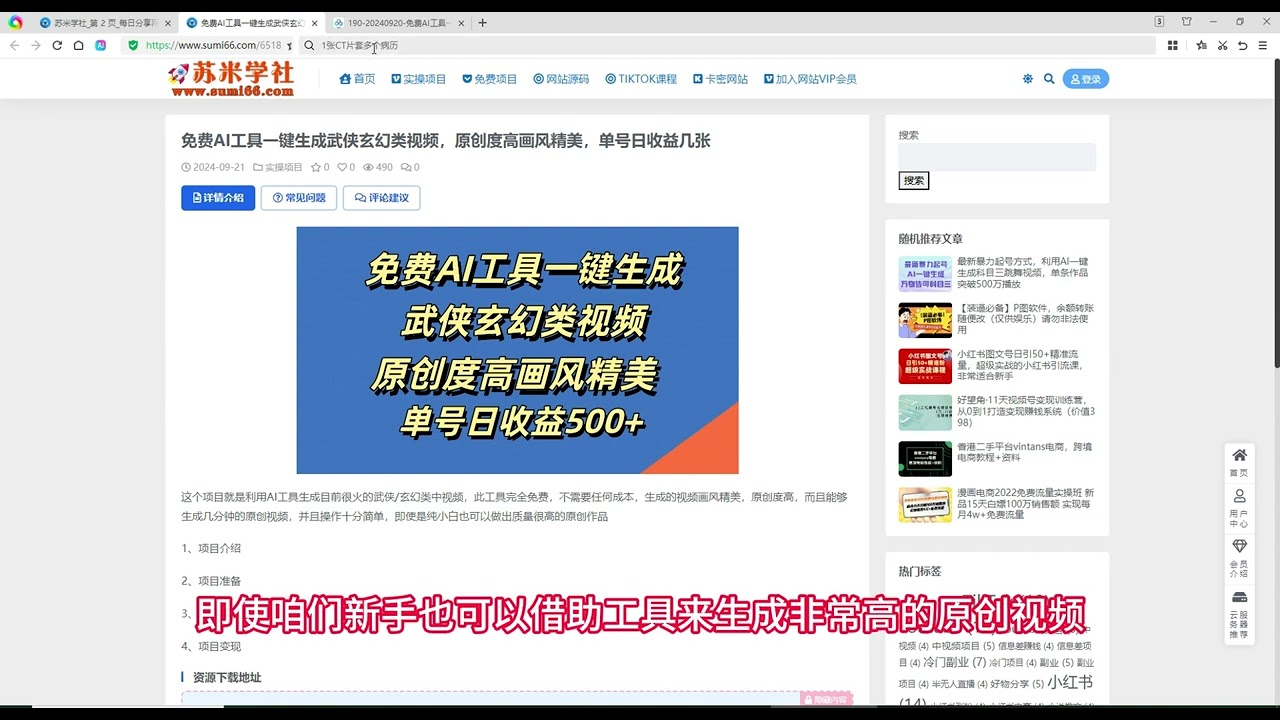Open the 实操项目 nav menu item

click(419, 79)
